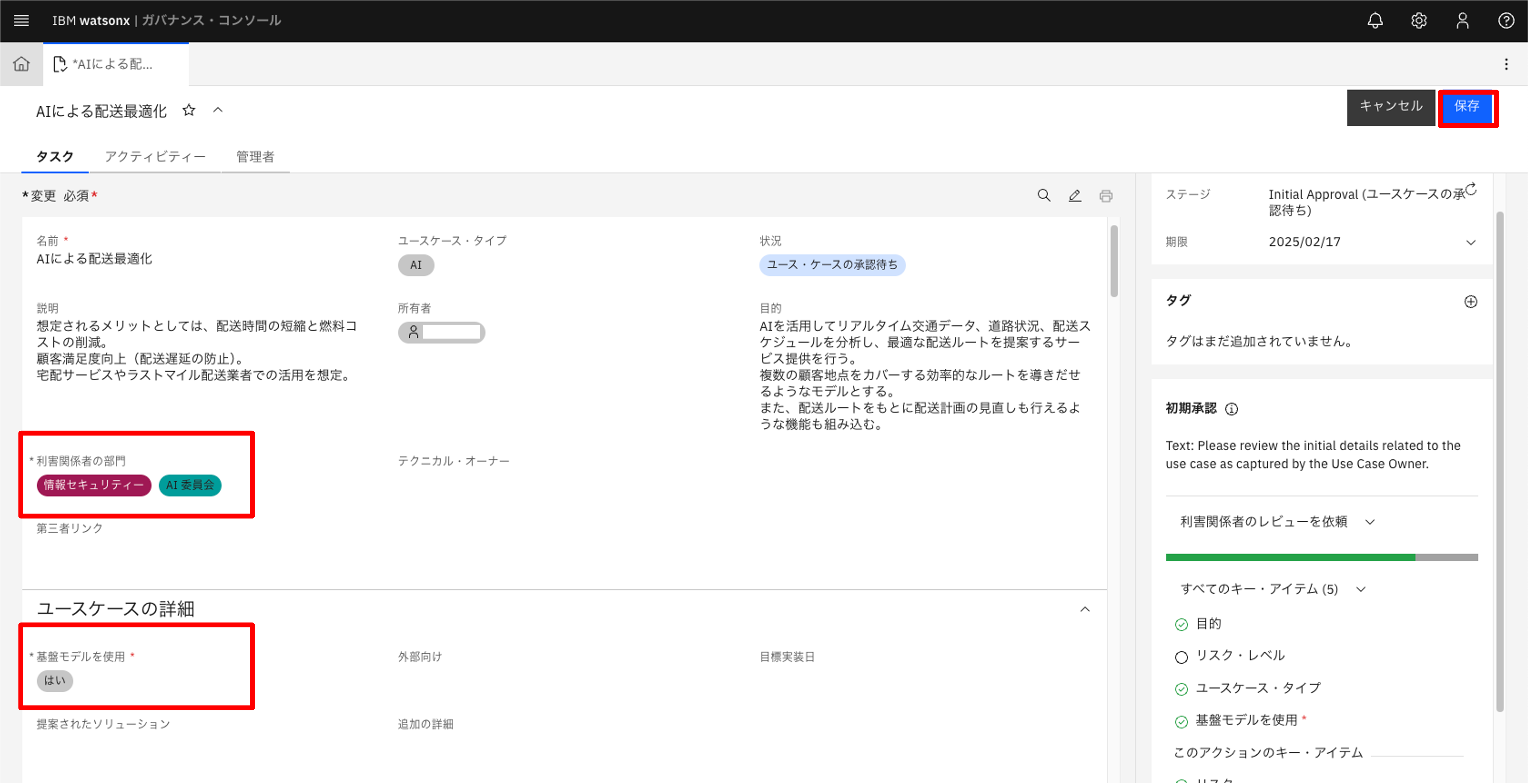Open the settings gear menu
1529x784 pixels.
click(x=1419, y=21)
